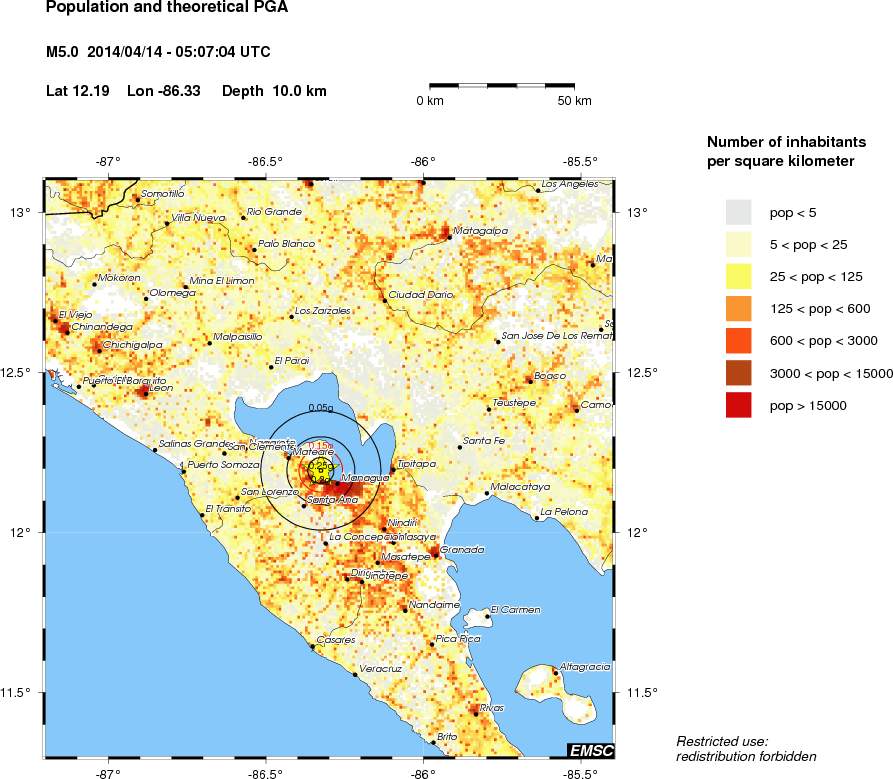Screen dimensions: 893x779
Task: Select the yellow epicenter circle on the map
Action: pyautogui.click(x=320, y=467)
